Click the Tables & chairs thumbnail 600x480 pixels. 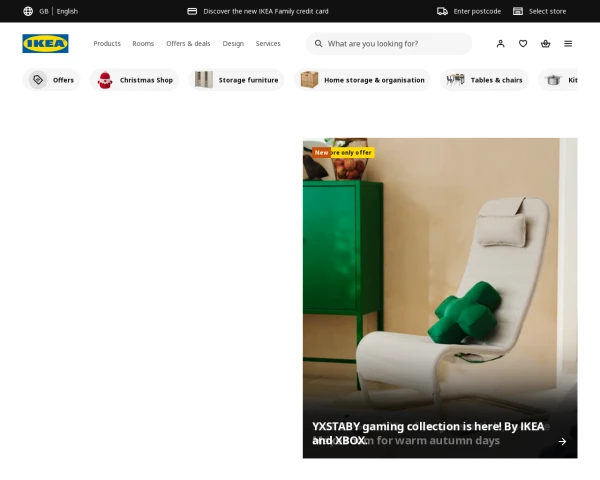tap(455, 80)
